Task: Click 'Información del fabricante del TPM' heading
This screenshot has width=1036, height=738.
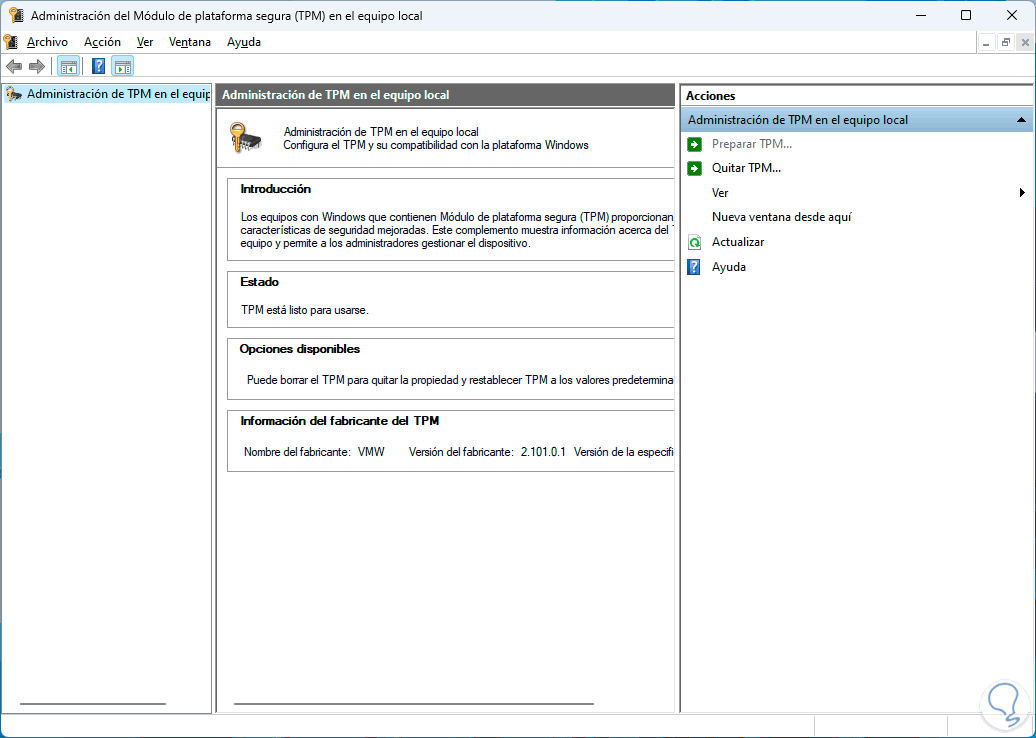Action: [x=340, y=421]
